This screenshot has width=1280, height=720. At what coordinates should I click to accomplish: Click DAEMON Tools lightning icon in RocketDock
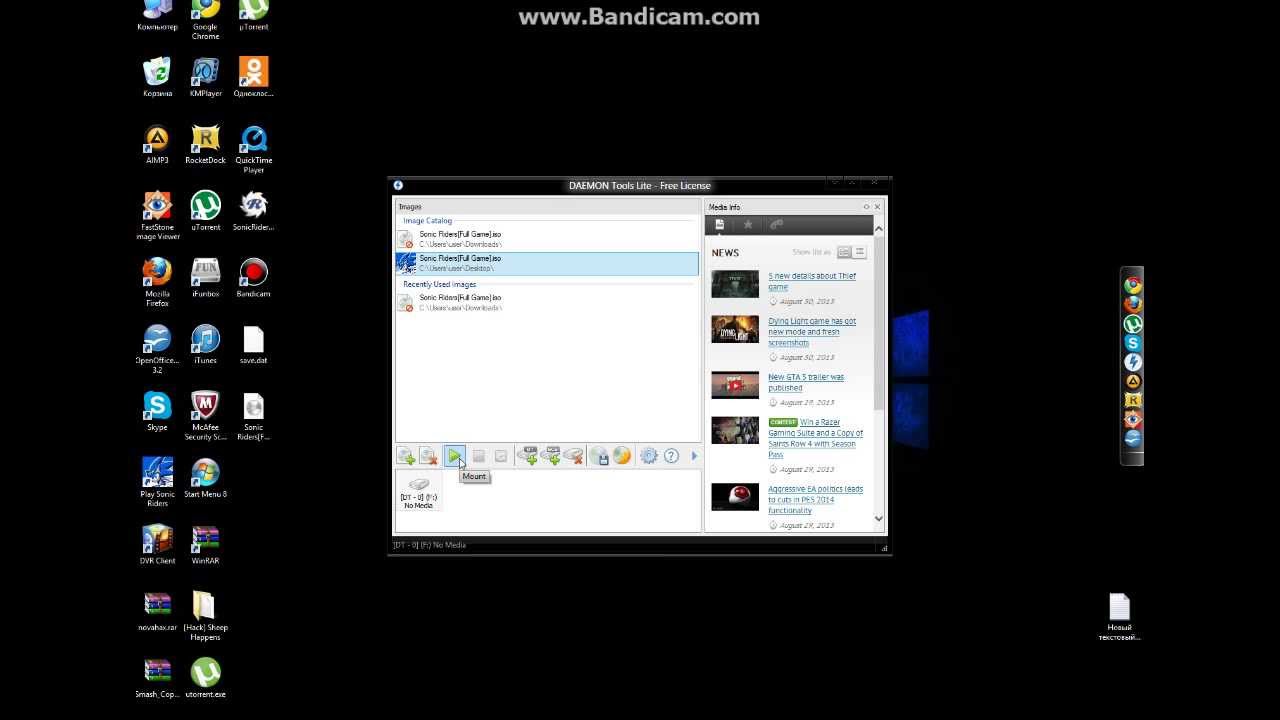(x=1133, y=362)
